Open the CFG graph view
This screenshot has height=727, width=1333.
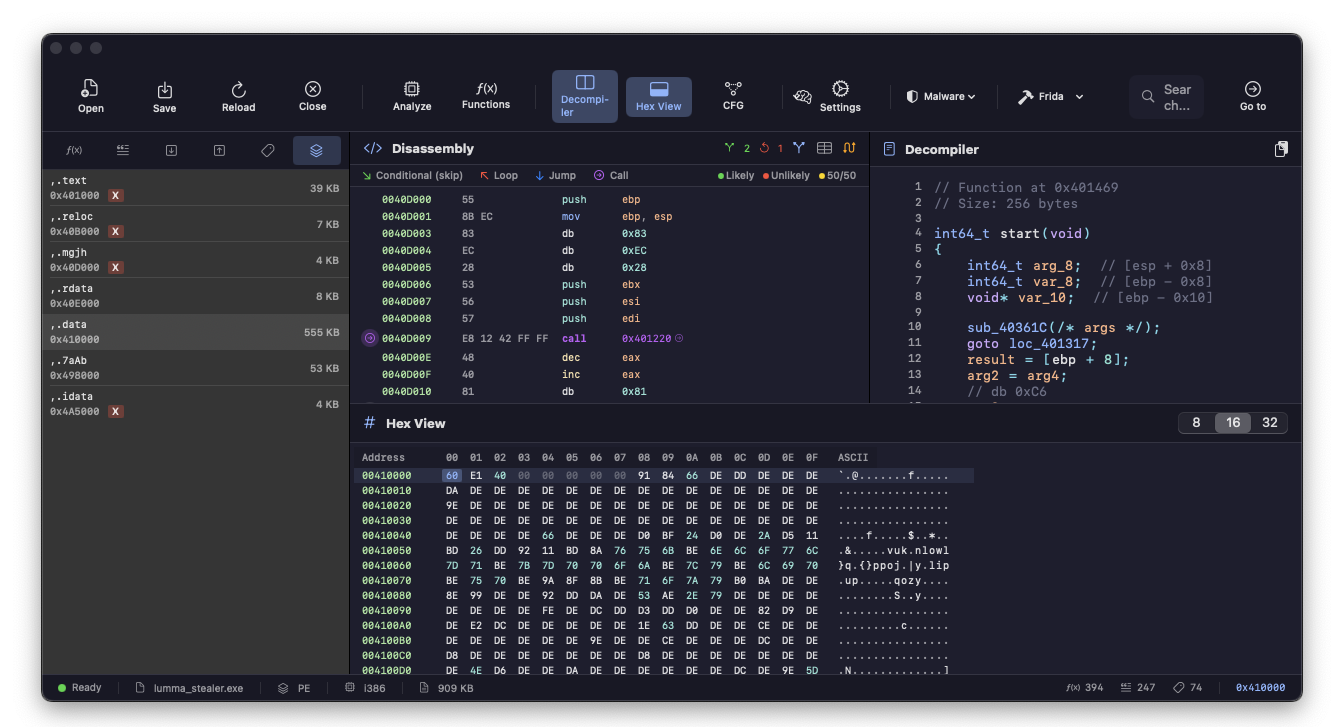coord(733,96)
